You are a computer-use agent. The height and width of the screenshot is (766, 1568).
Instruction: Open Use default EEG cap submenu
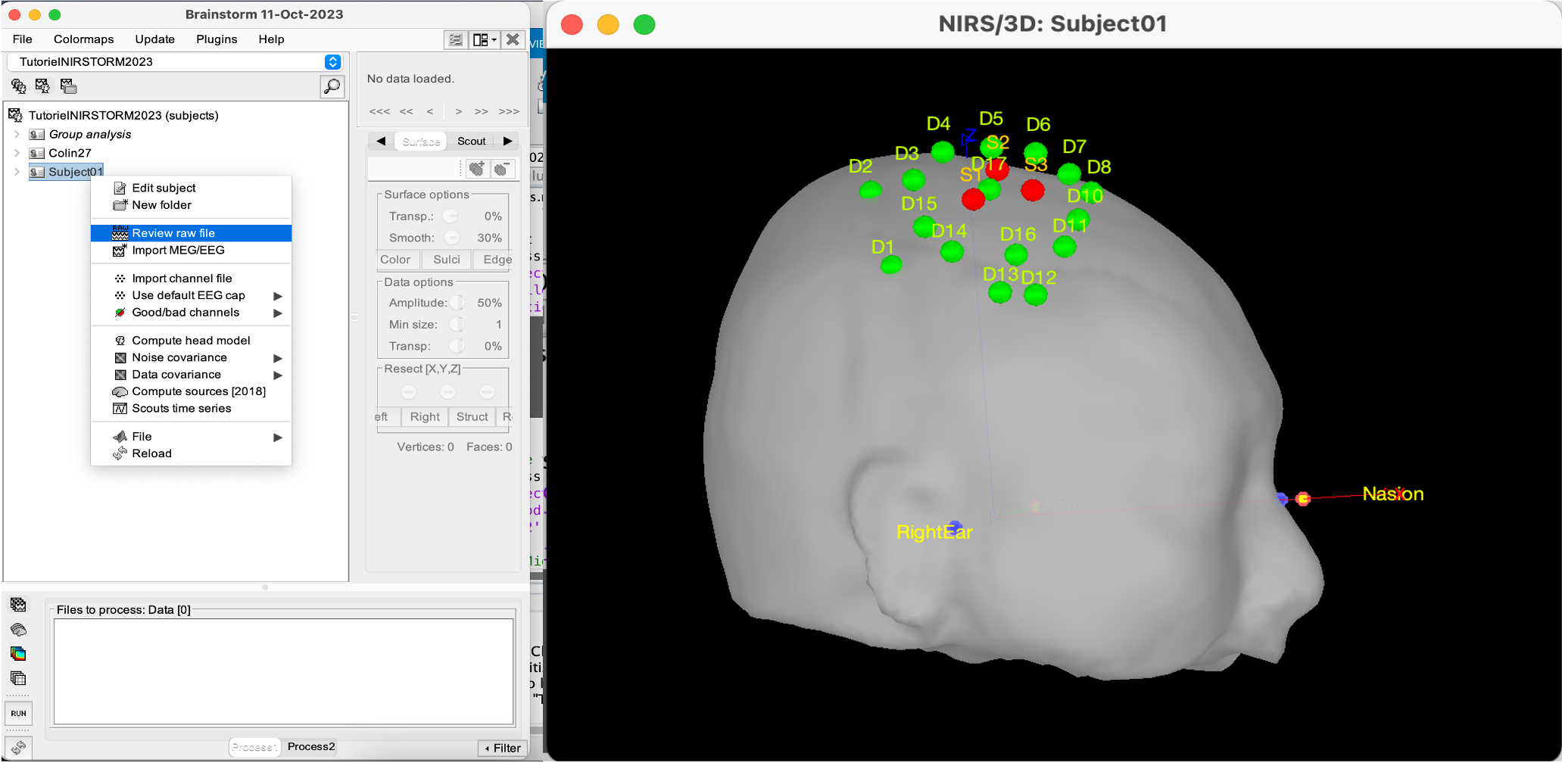pos(191,296)
